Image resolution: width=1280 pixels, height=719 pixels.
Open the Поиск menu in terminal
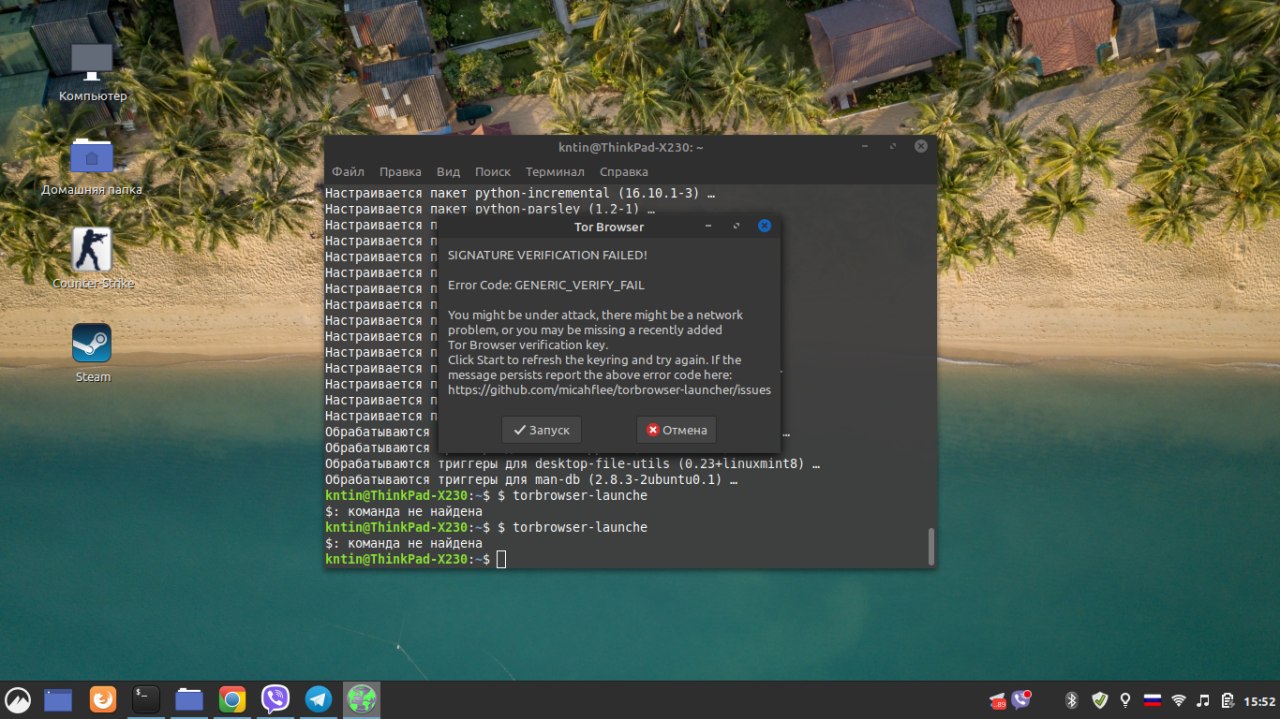click(492, 172)
